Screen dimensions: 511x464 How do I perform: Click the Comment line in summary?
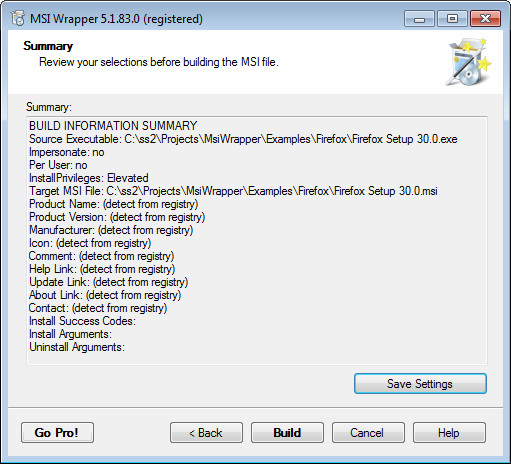pos(101,256)
